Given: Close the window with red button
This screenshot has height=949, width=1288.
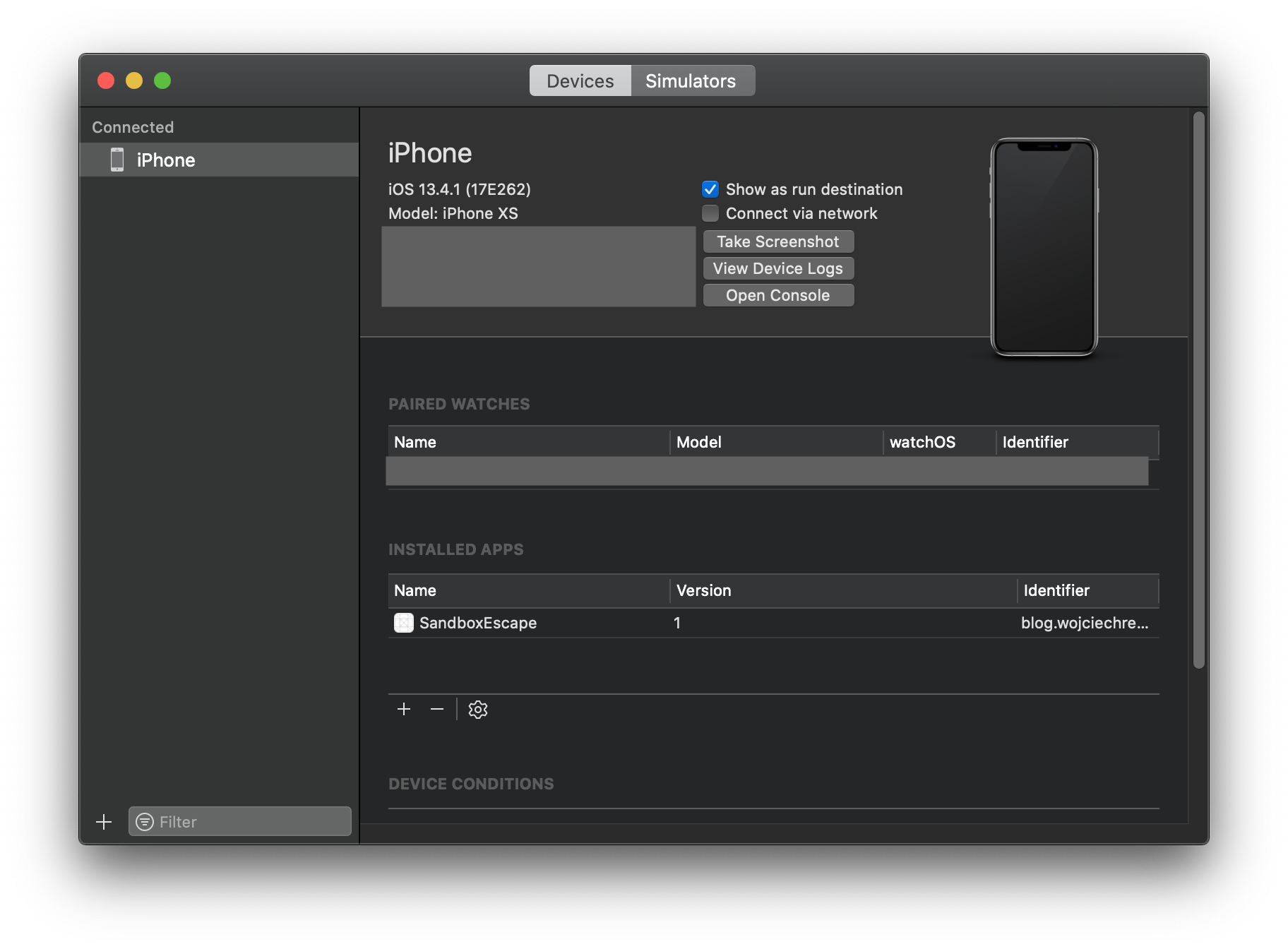Looking at the screenshot, I should point(106,80).
